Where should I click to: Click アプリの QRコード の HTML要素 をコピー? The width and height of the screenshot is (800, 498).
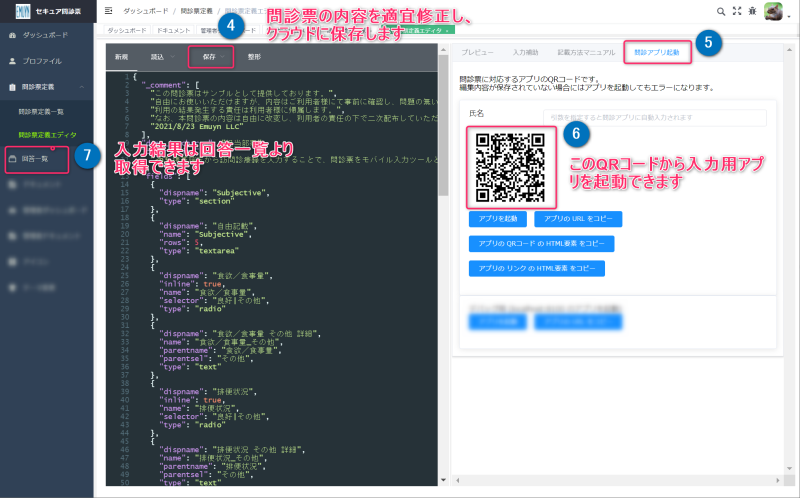541,244
